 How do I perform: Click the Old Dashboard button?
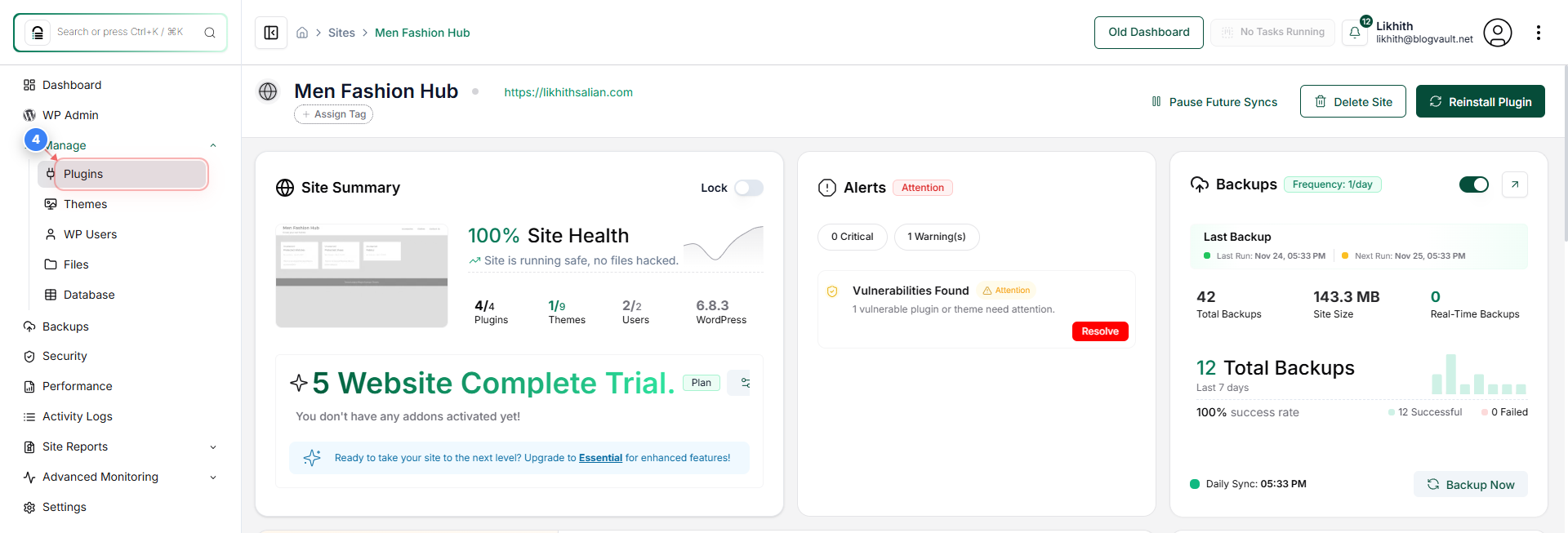point(1148,33)
